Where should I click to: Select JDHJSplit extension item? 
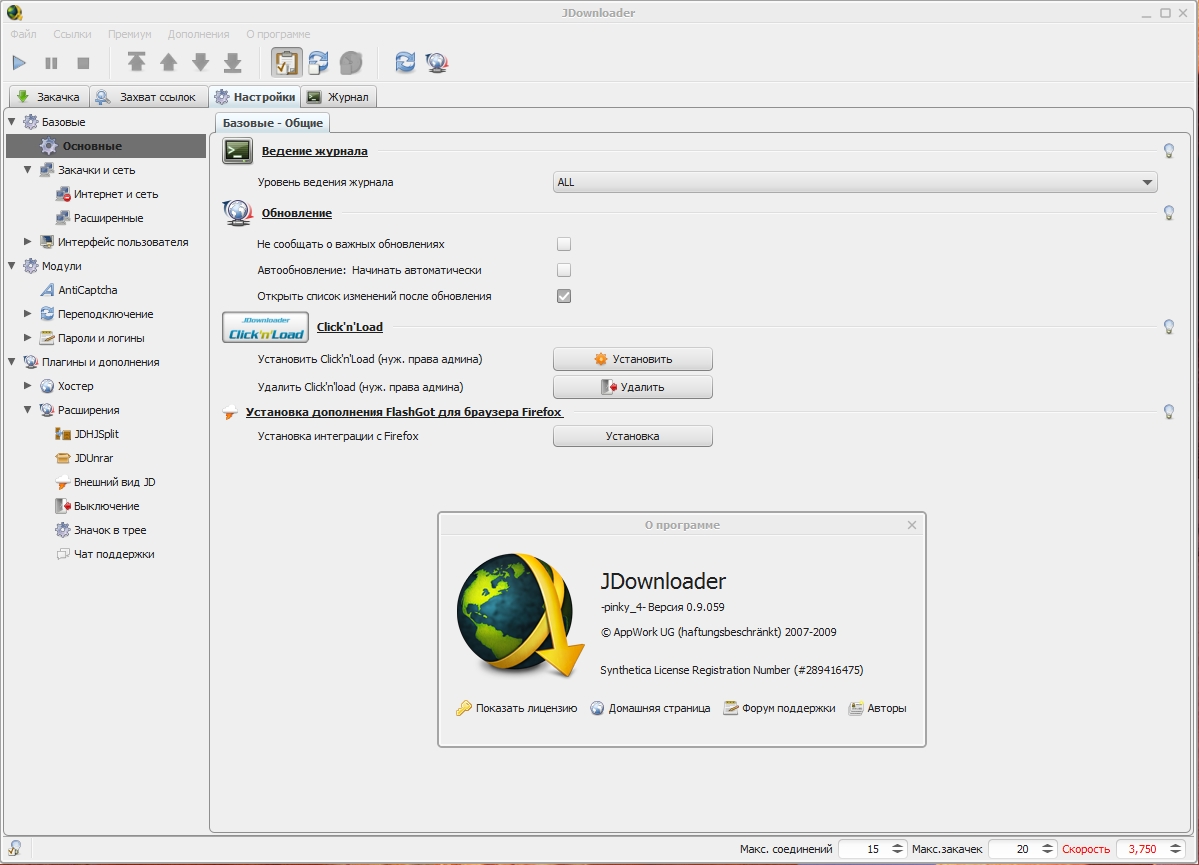[87, 434]
